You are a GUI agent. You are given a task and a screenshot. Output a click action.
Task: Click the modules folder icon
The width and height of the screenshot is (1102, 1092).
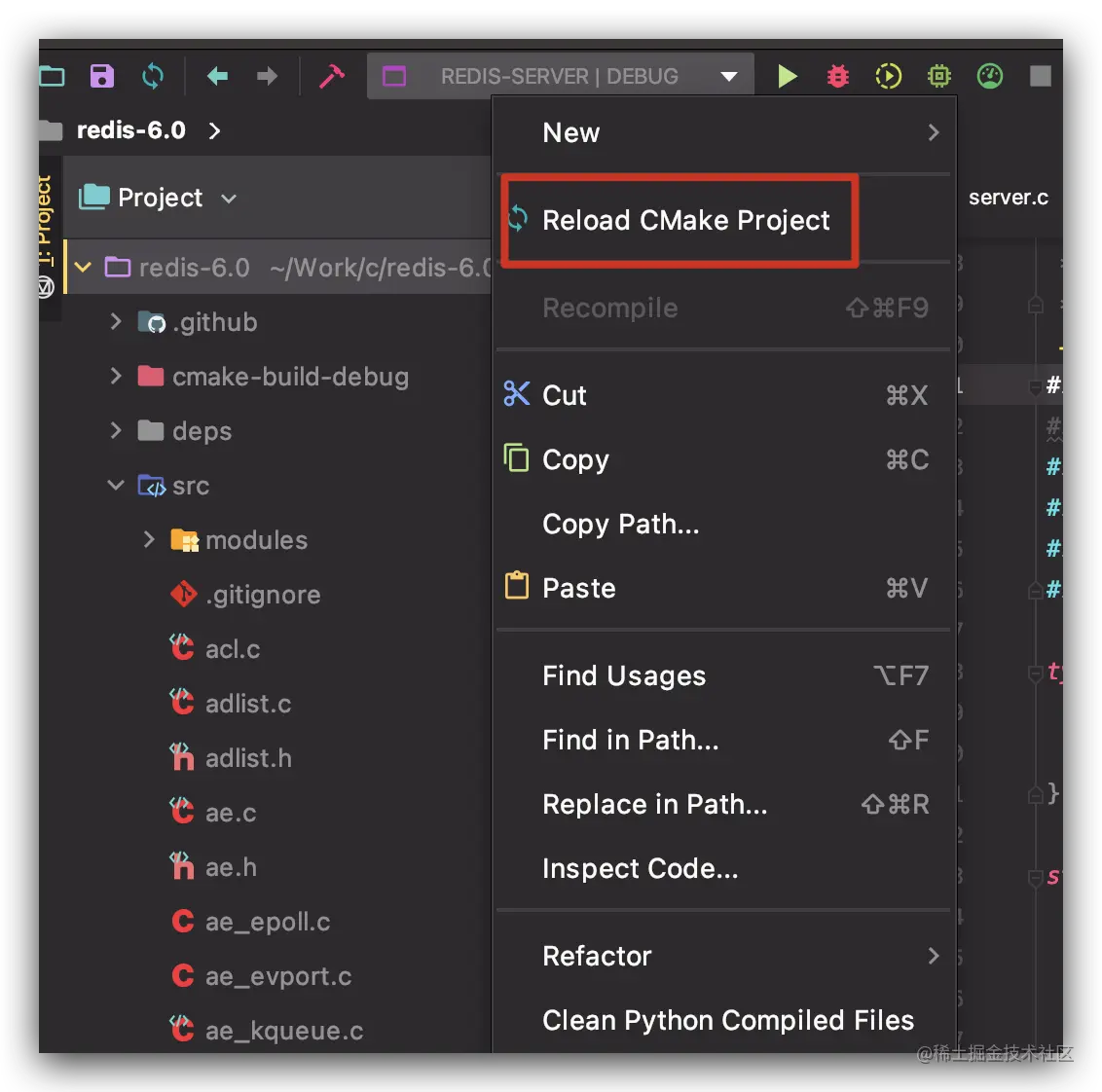click(x=184, y=540)
